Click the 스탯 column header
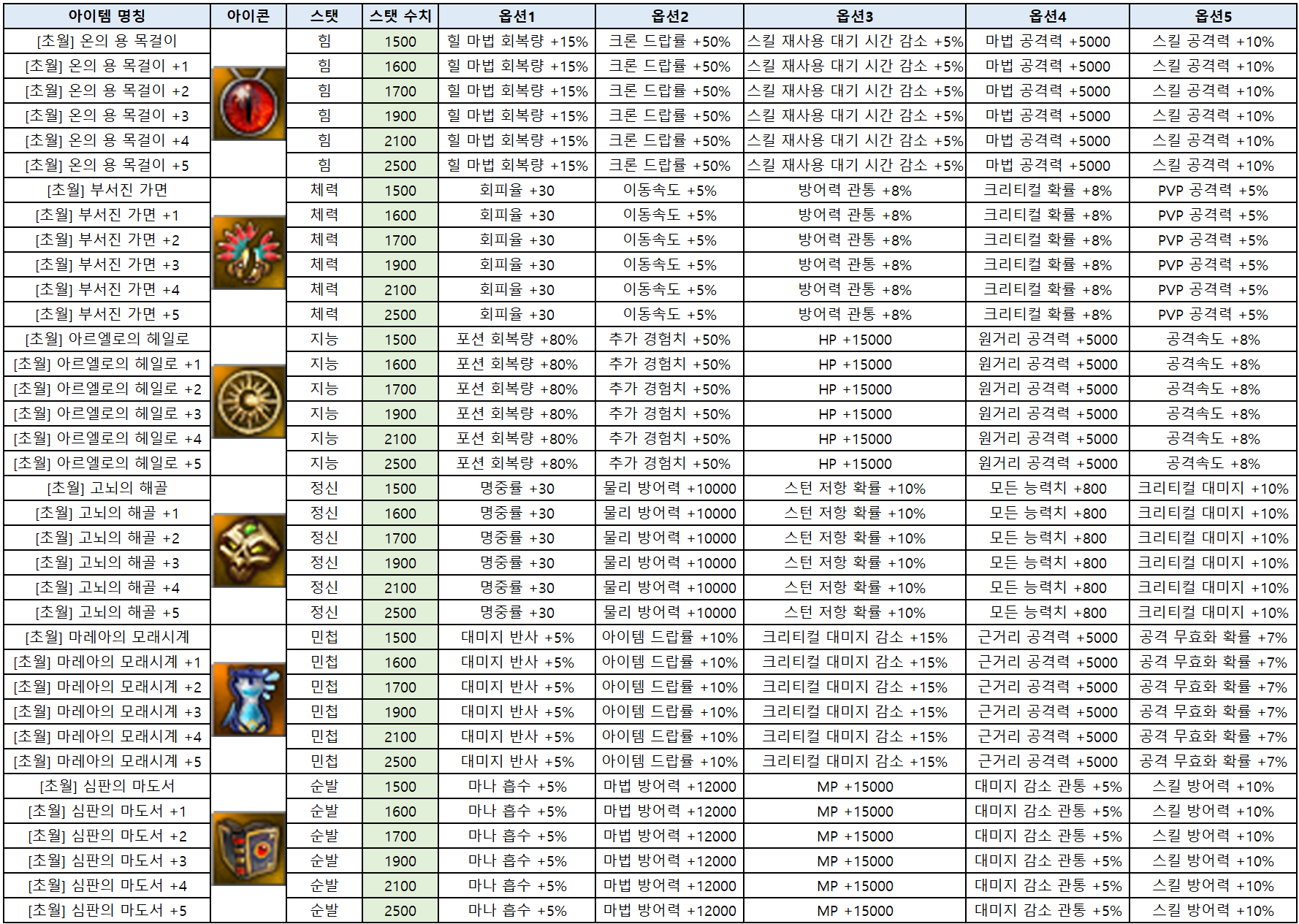 pyautogui.click(x=324, y=16)
